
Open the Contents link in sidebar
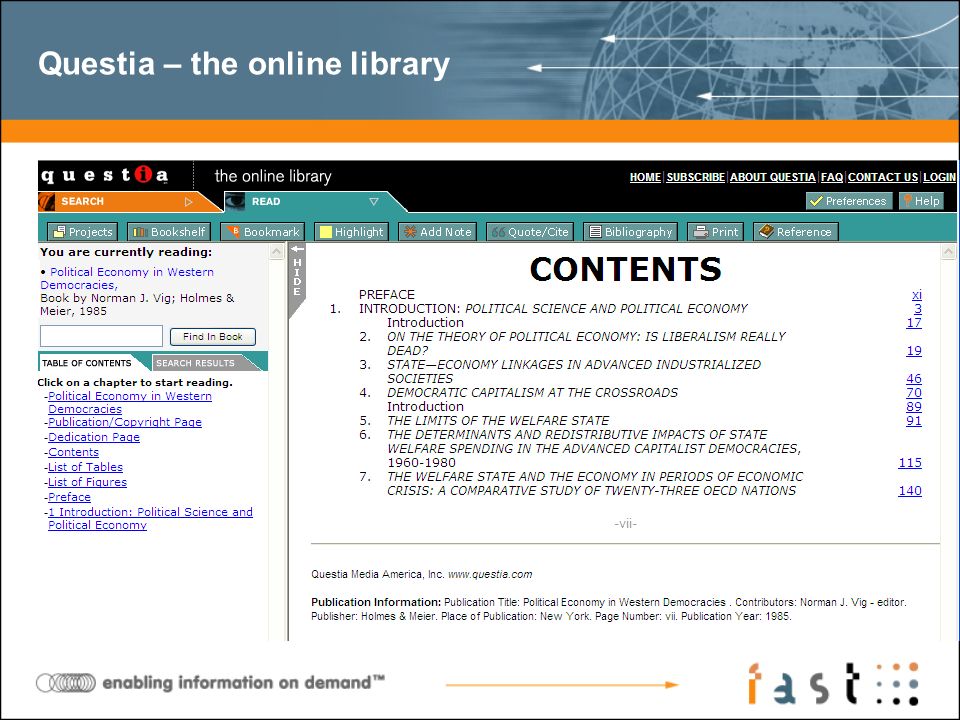[x=73, y=452]
